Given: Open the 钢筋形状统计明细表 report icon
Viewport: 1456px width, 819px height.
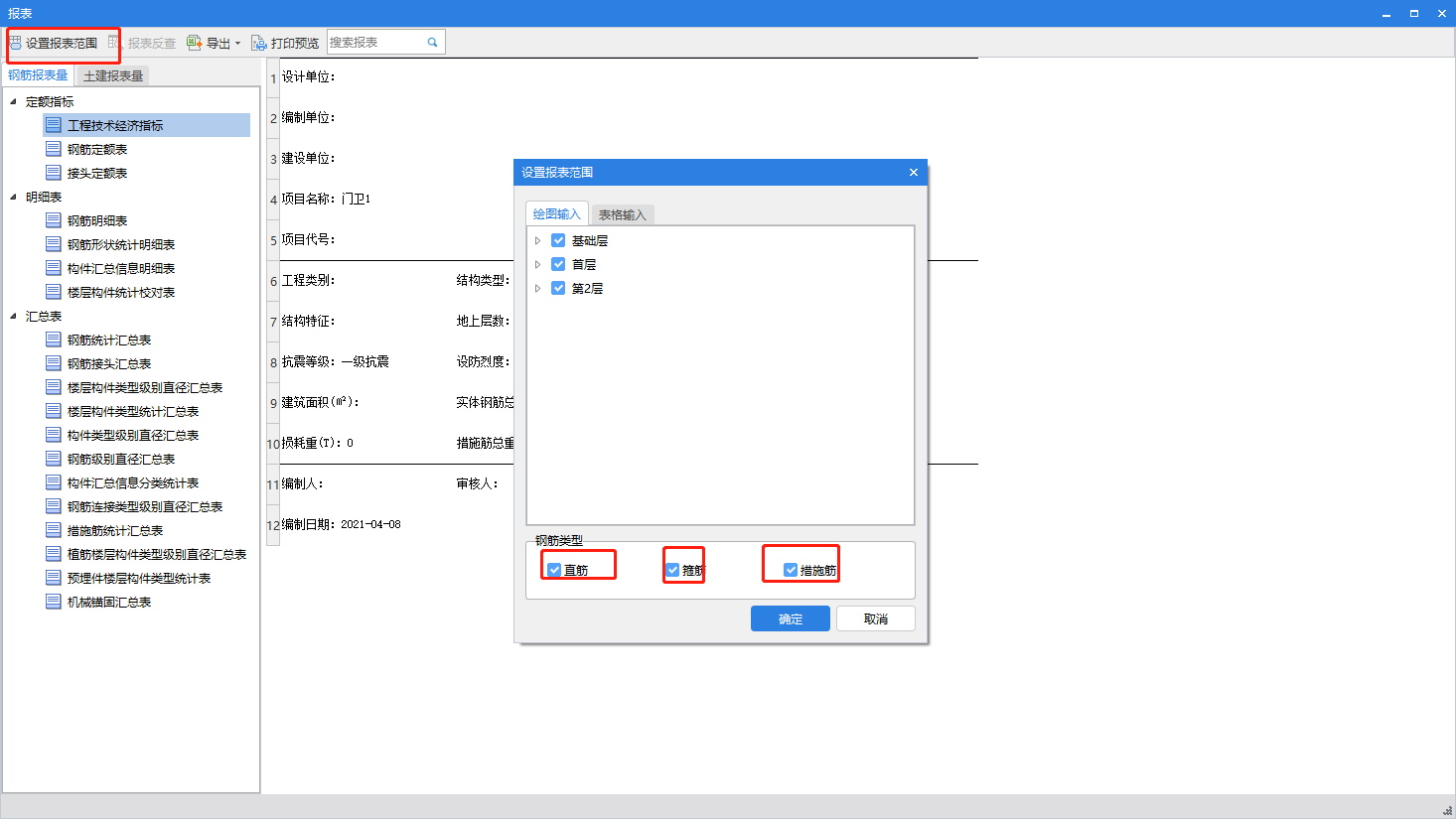Looking at the screenshot, I should click(54, 244).
